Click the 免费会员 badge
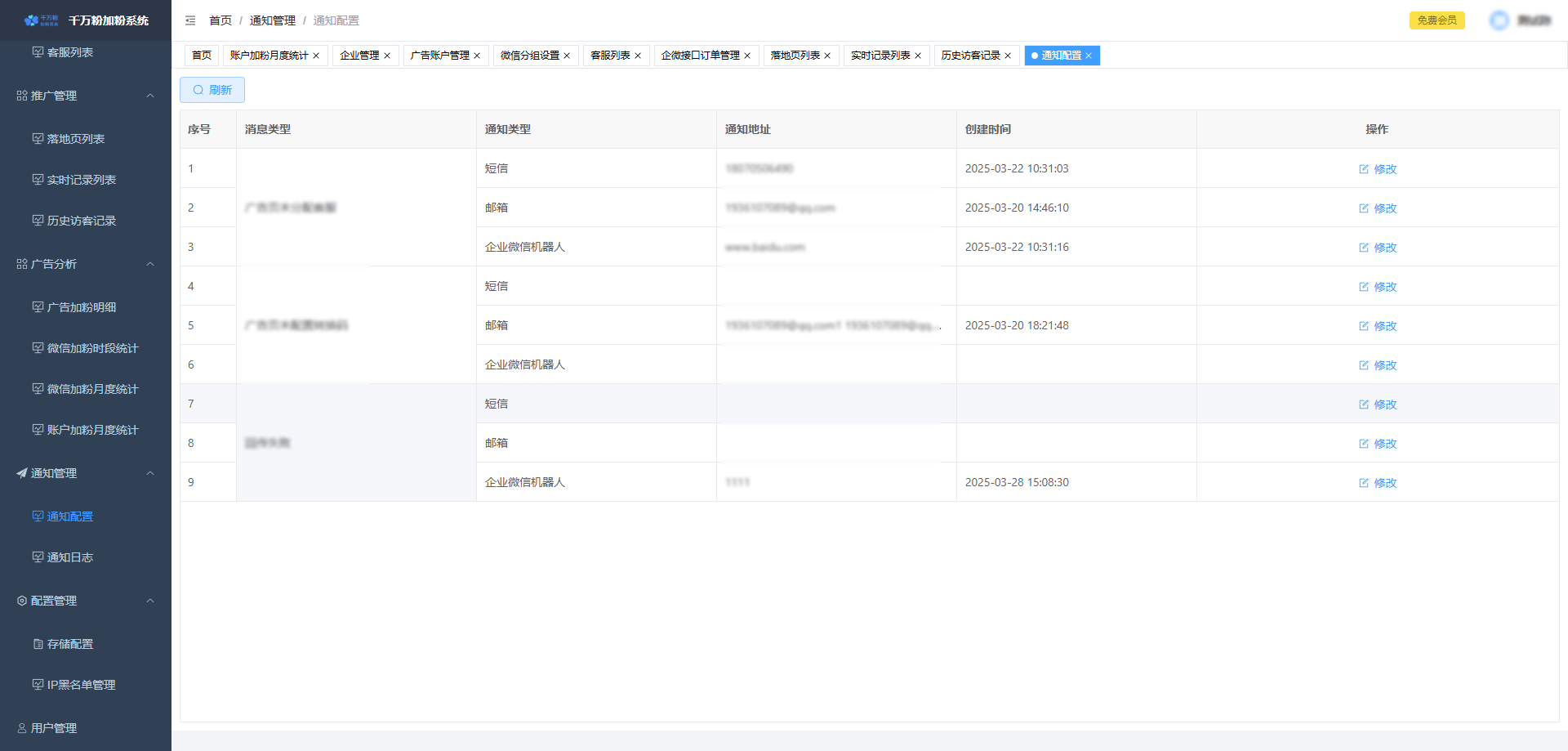Viewport: 1568px width, 751px height. pyautogui.click(x=1437, y=20)
